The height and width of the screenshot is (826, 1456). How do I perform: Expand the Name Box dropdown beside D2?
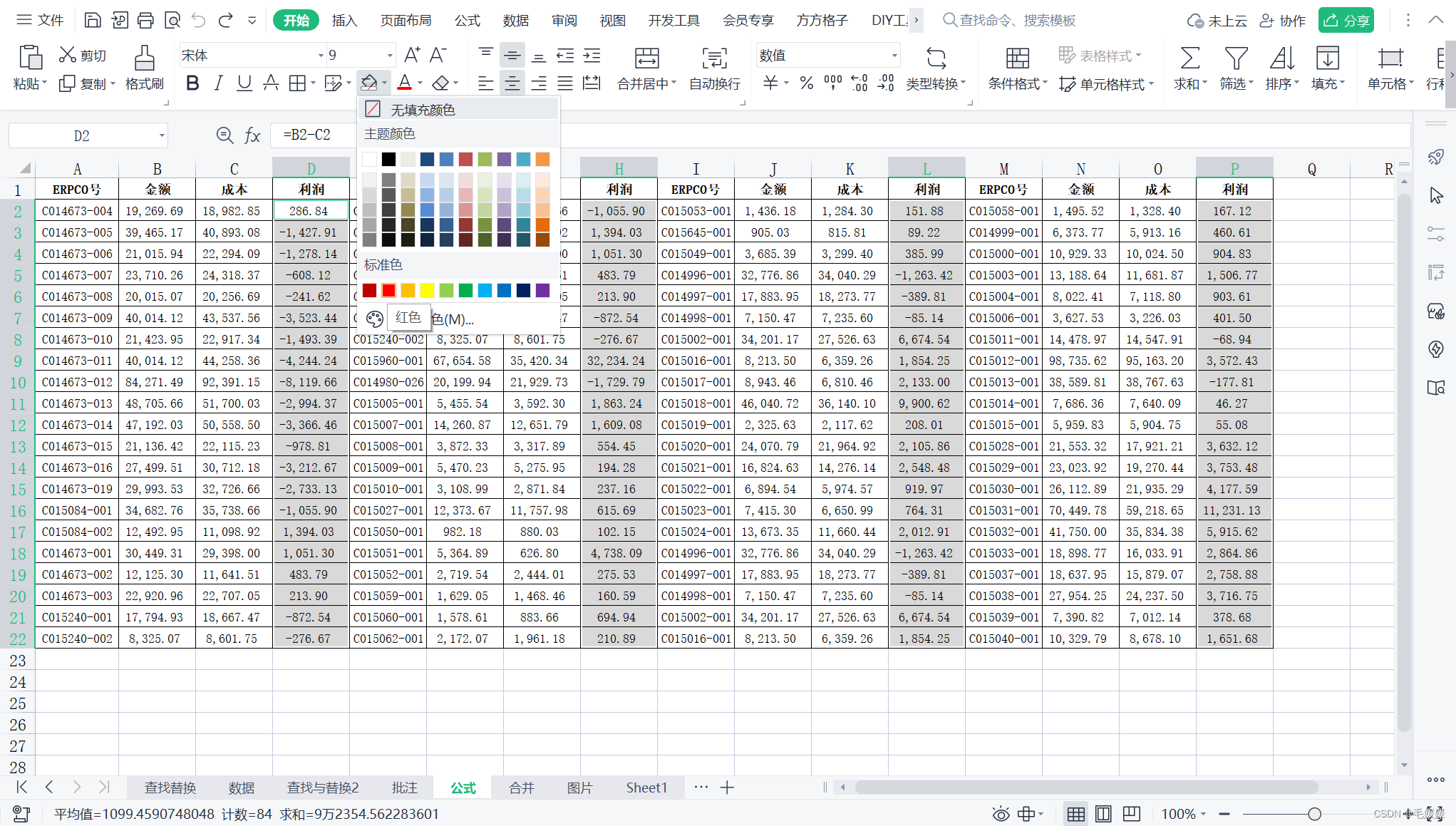[x=162, y=135]
